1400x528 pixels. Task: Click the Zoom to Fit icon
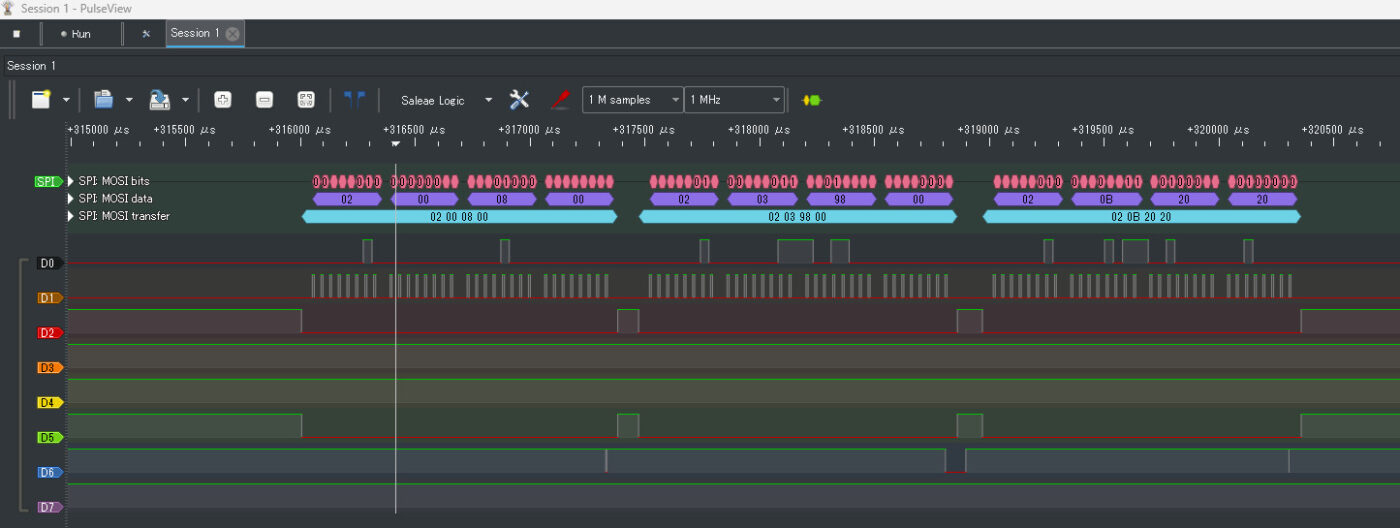[306, 99]
